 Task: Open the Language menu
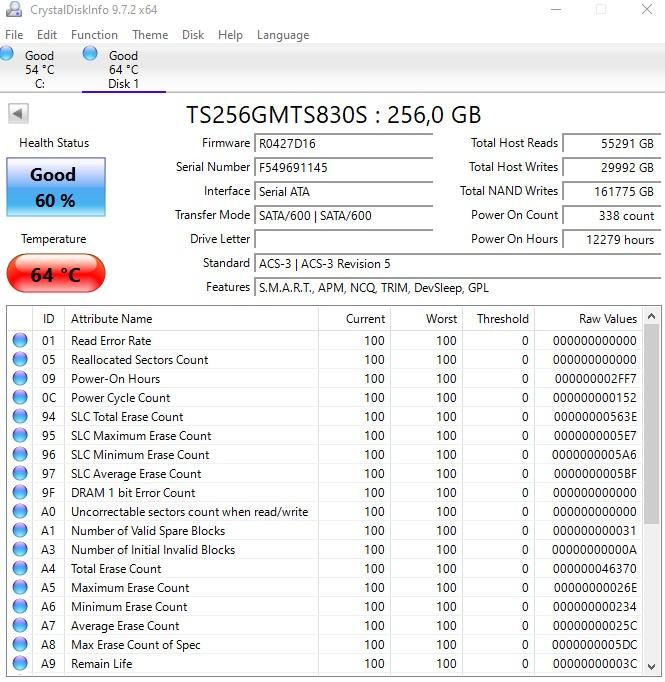(283, 35)
